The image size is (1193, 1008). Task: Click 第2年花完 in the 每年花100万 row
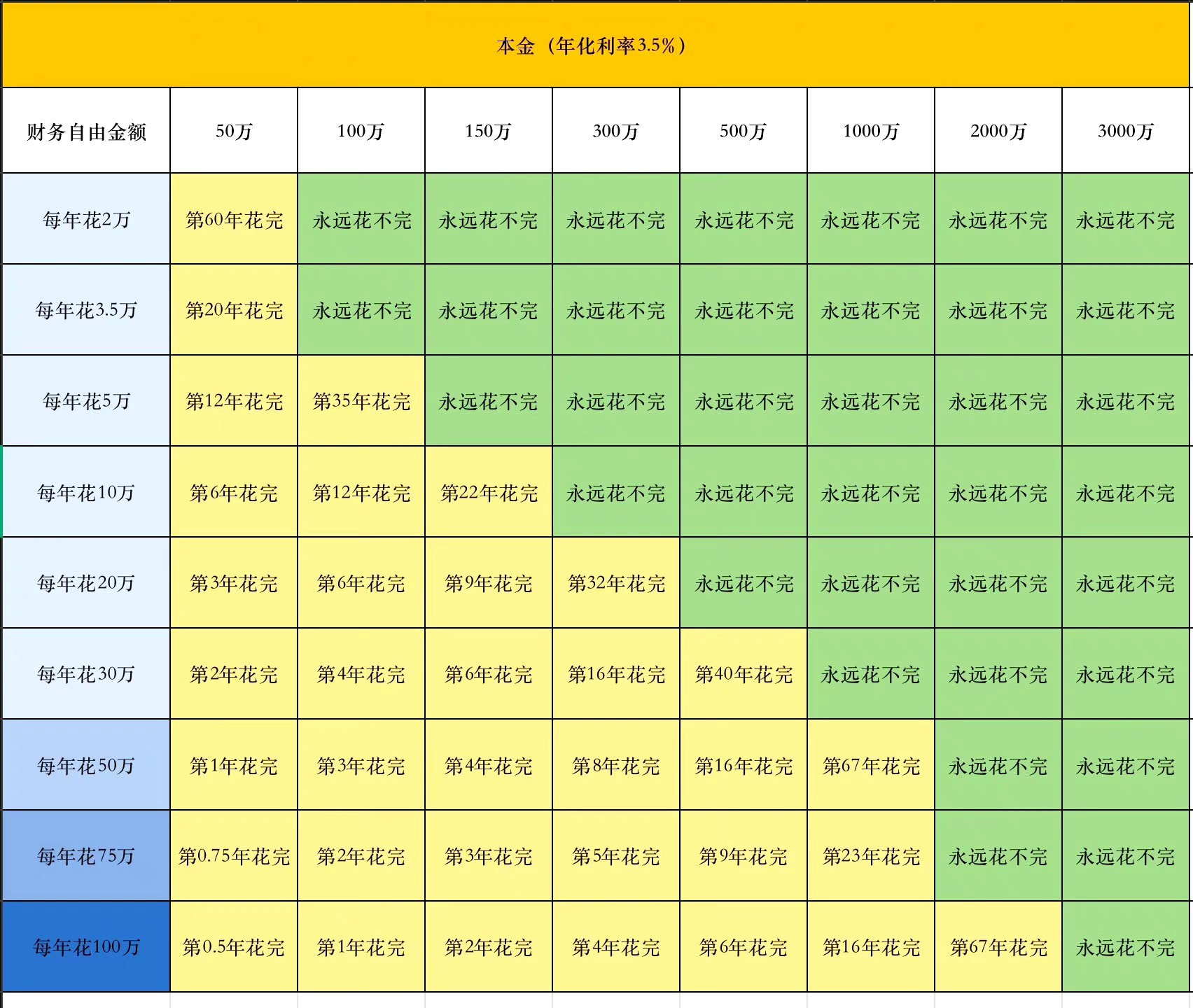tap(489, 947)
